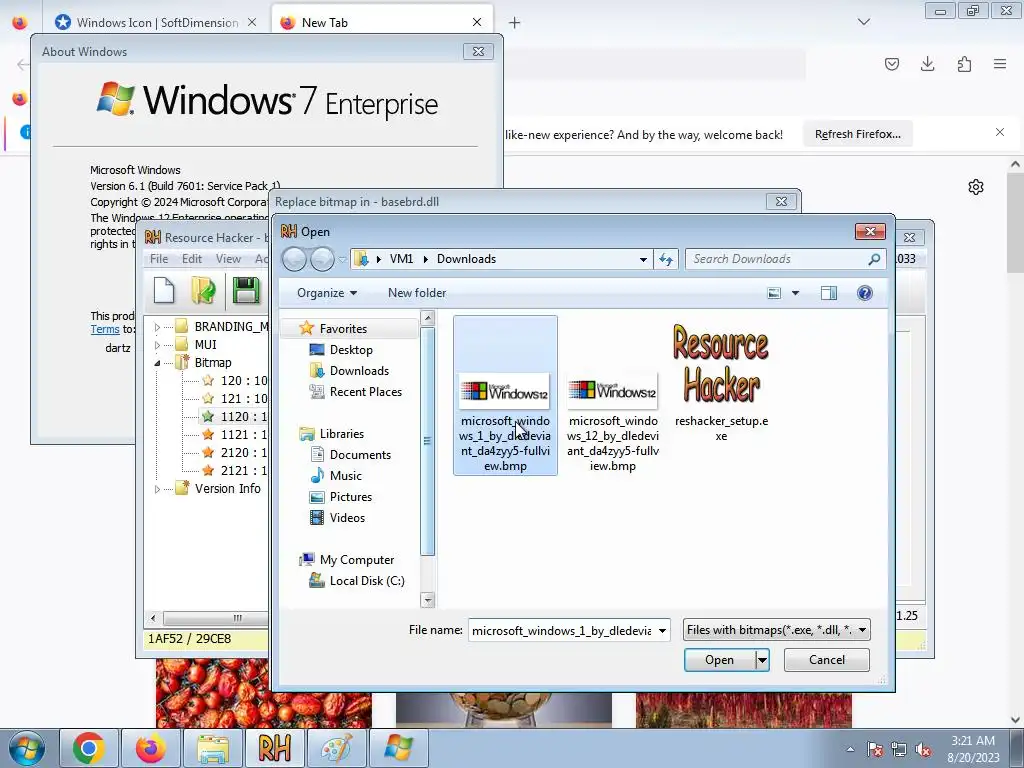
Task: Open the File menu in Resource Hacker
Action: click(x=159, y=259)
